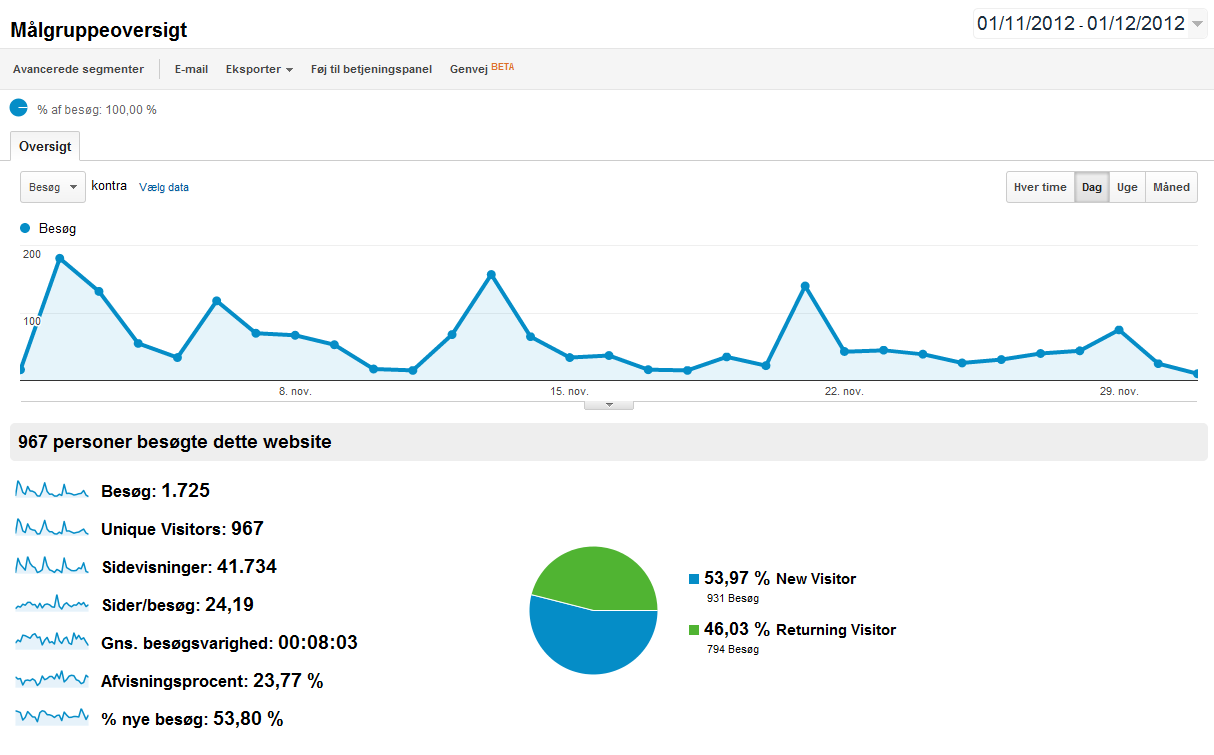The height and width of the screenshot is (755, 1214).
Task: Click the Besøg sparkline icon
Action: pos(52,490)
